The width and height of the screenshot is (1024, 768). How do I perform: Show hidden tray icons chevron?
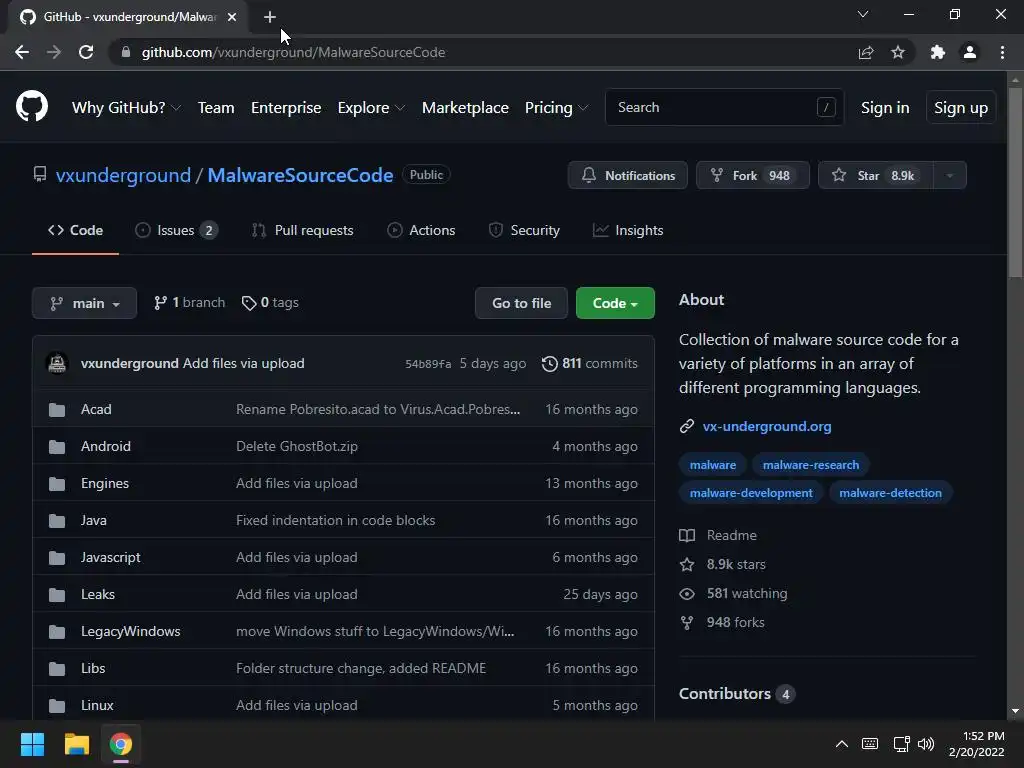pyautogui.click(x=842, y=744)
